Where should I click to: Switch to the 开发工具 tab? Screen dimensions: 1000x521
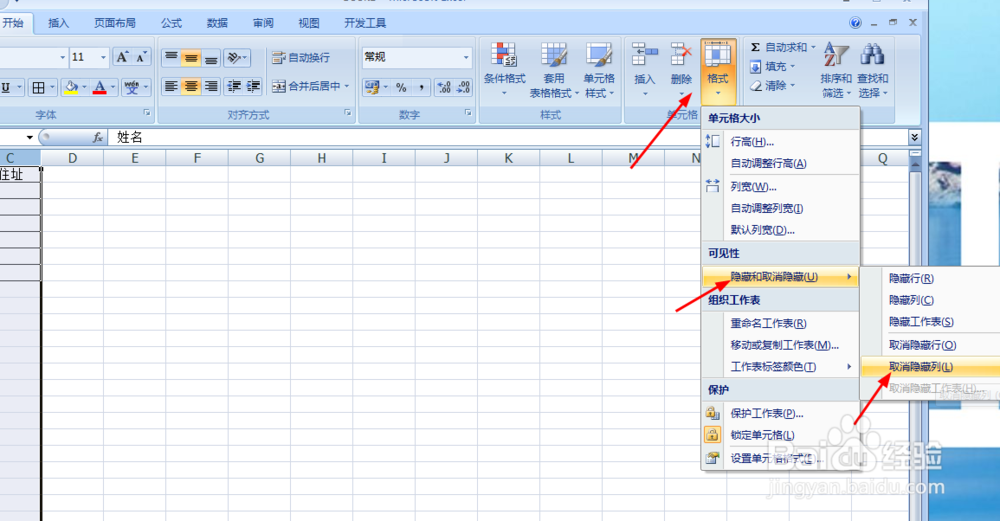[x=365, y=23]
